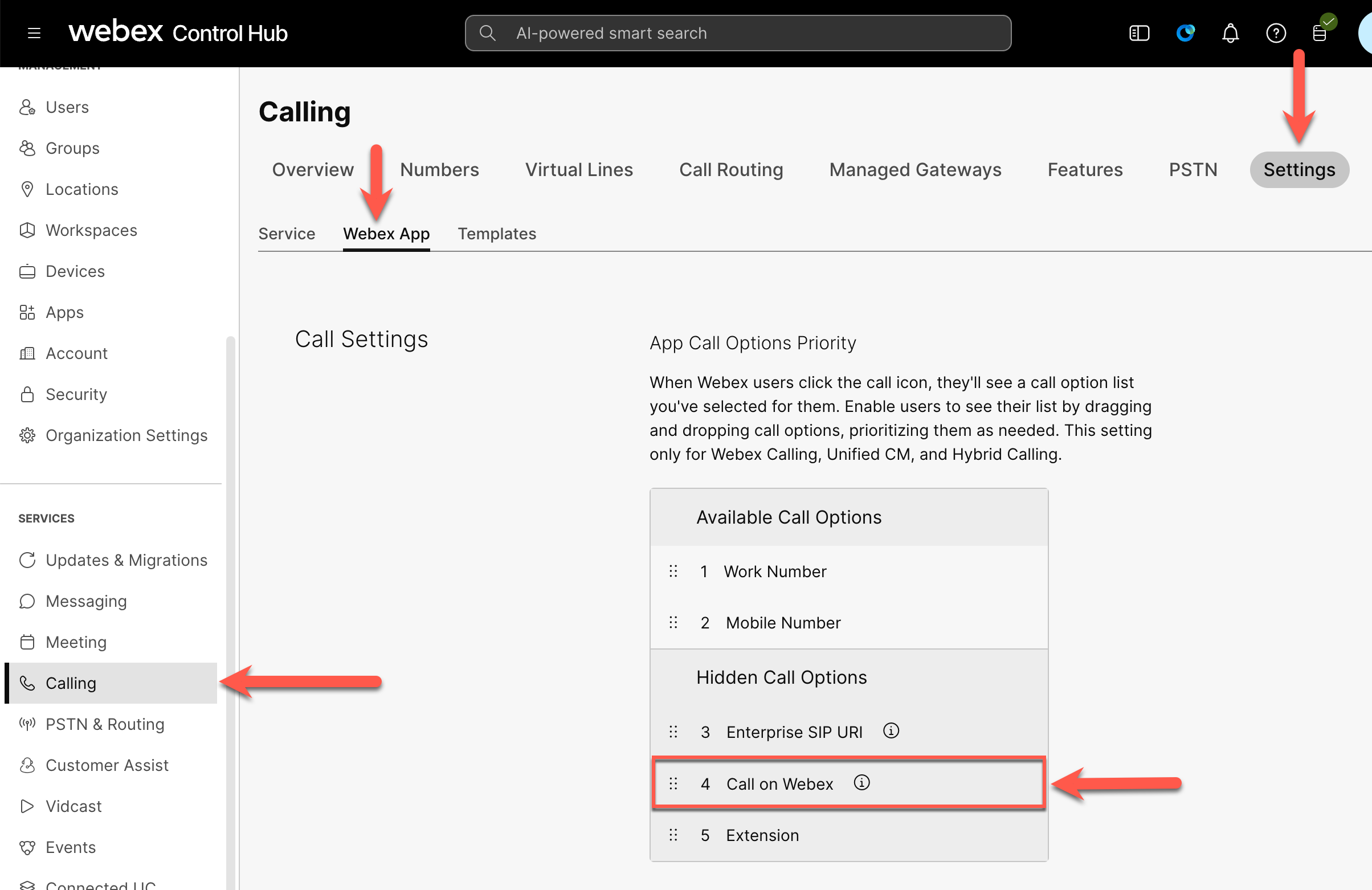View info tooltip for Call on Webex
Viewport: 1372px width, 890px height.
[861, 783]
